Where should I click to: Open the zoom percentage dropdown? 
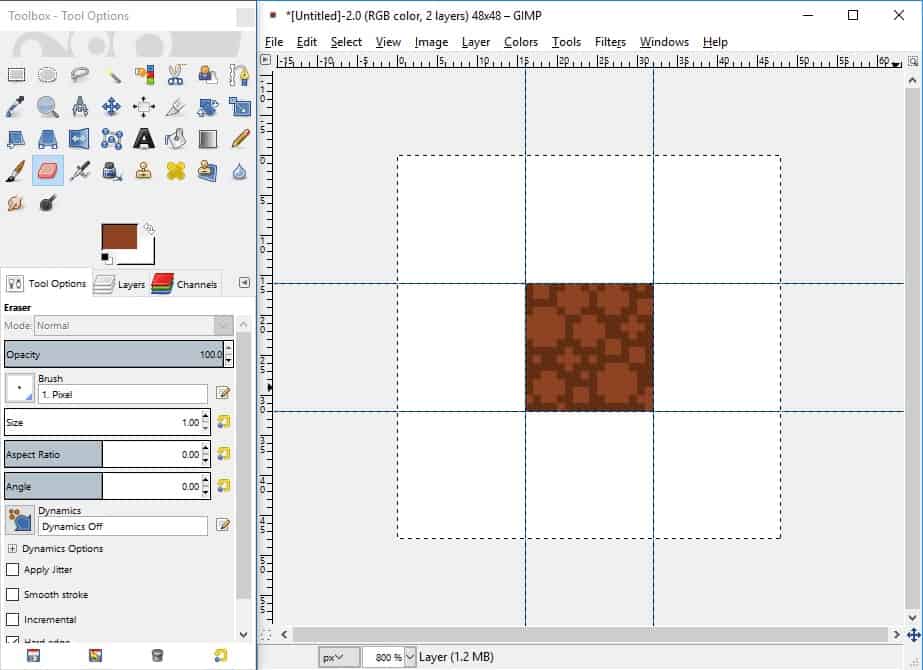pyautogui.click(x=410, y=656)
